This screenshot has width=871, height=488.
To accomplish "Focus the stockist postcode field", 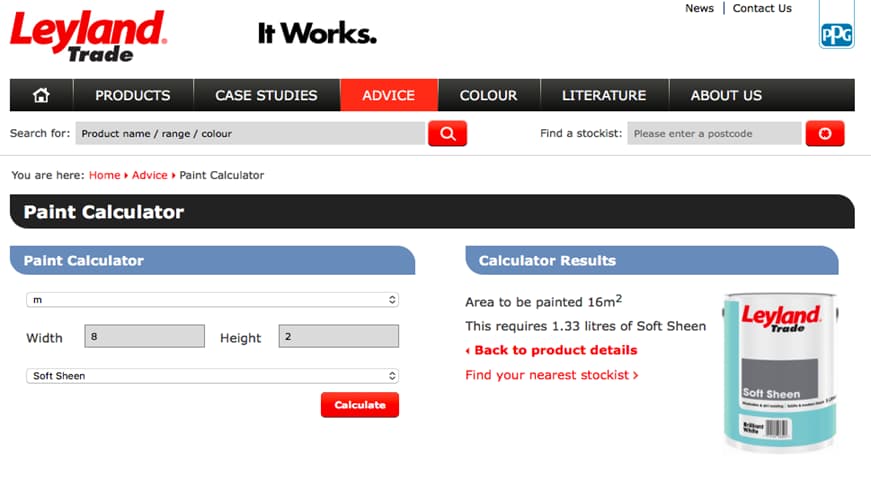I will point(714,134).
